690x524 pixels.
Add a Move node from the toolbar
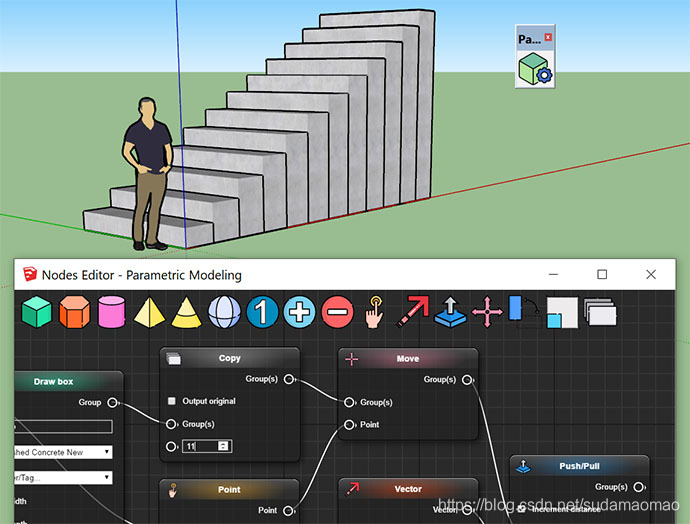pyautogui.click(x=487, y=312)
